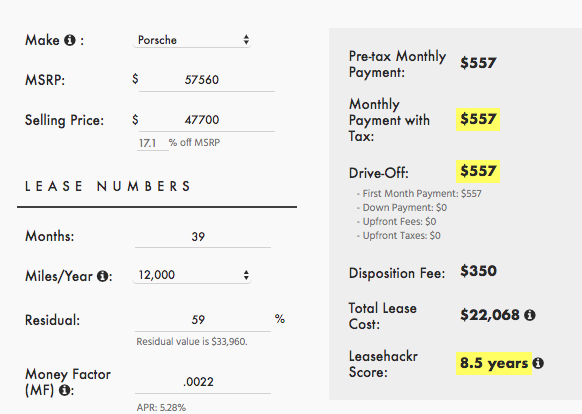Image resolution: width=582 pixels, height=414 pixels.
Task: Click the Selling Price field showing 47700
Action: (207, 120)
